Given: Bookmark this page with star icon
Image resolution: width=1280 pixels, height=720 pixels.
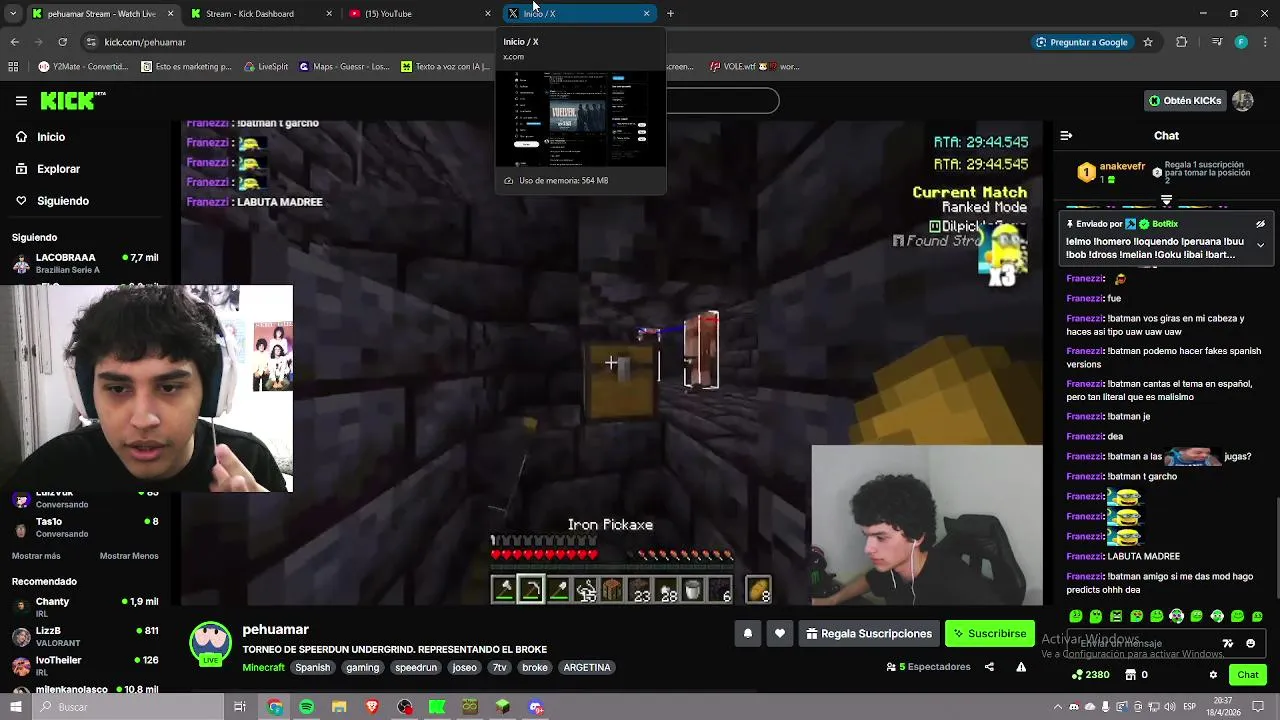Looking at the screenshot, I should (x=1148, y=42).
